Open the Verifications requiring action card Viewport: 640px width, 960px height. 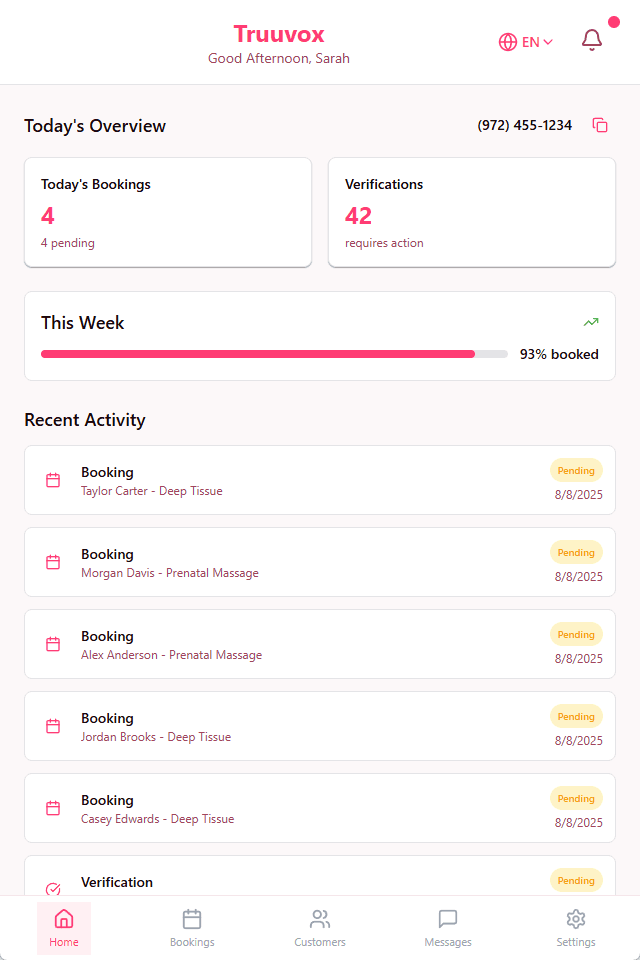pos(471,212)
